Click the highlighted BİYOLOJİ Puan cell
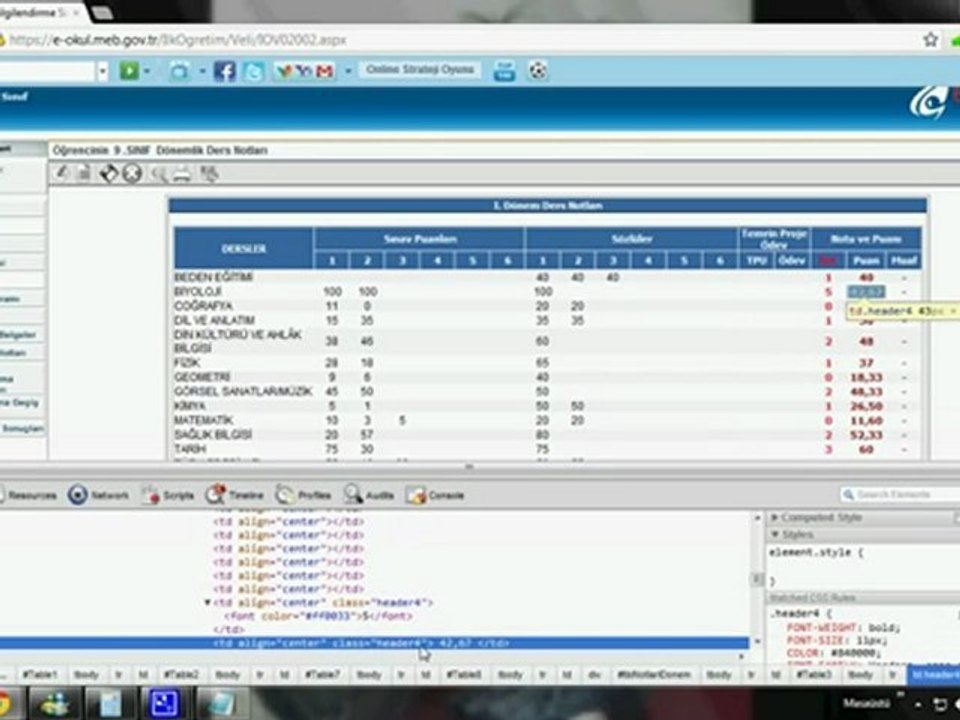The image size is (960, 720). point(866,291)
